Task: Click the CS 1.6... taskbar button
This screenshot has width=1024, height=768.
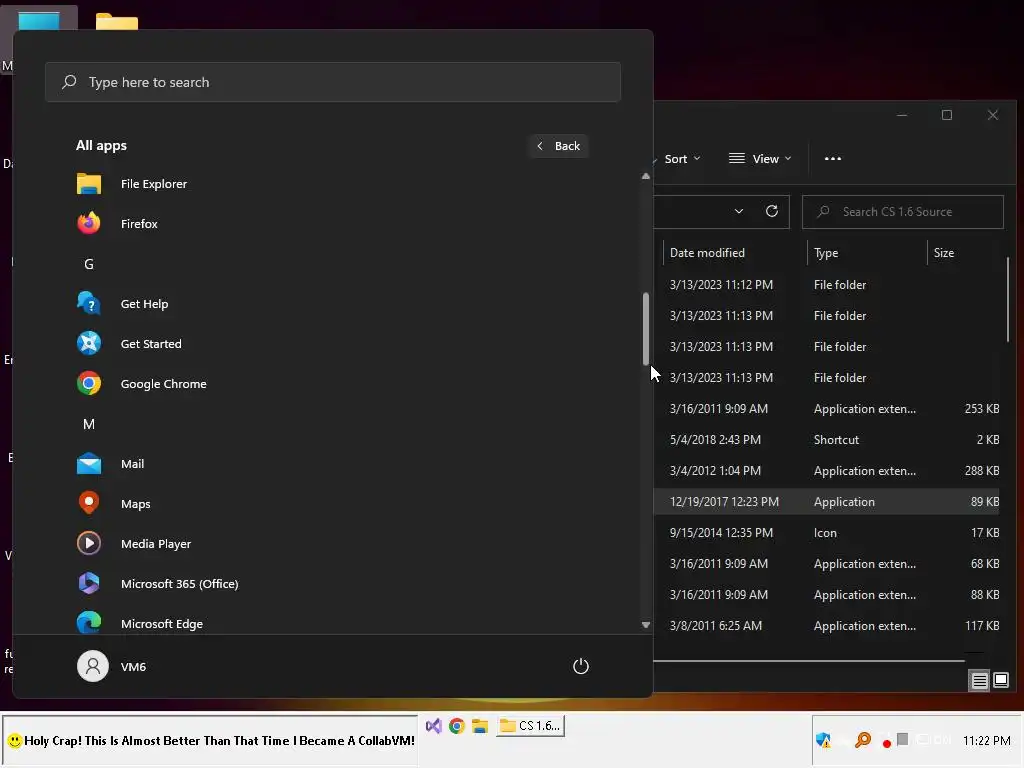Action: [x=530, y=726]
